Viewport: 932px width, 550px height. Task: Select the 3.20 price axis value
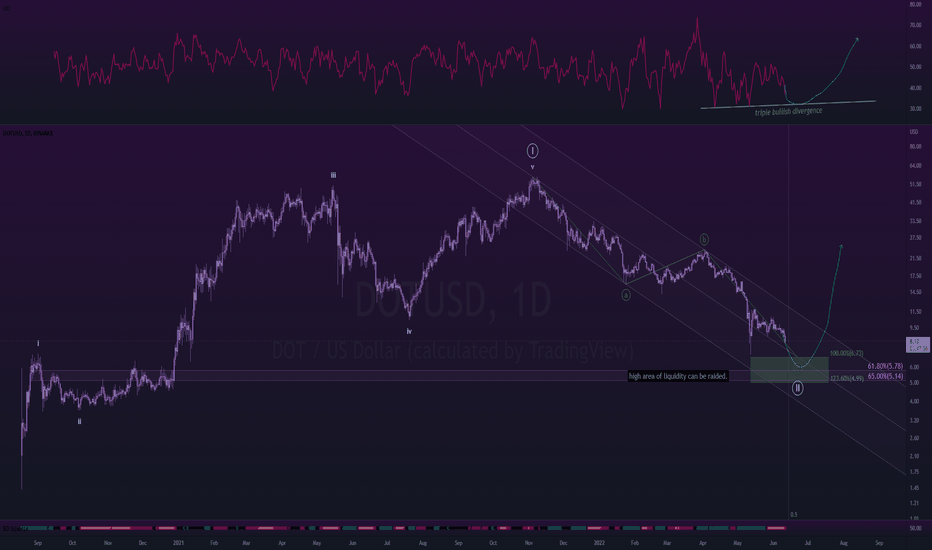tap(914, 420)
